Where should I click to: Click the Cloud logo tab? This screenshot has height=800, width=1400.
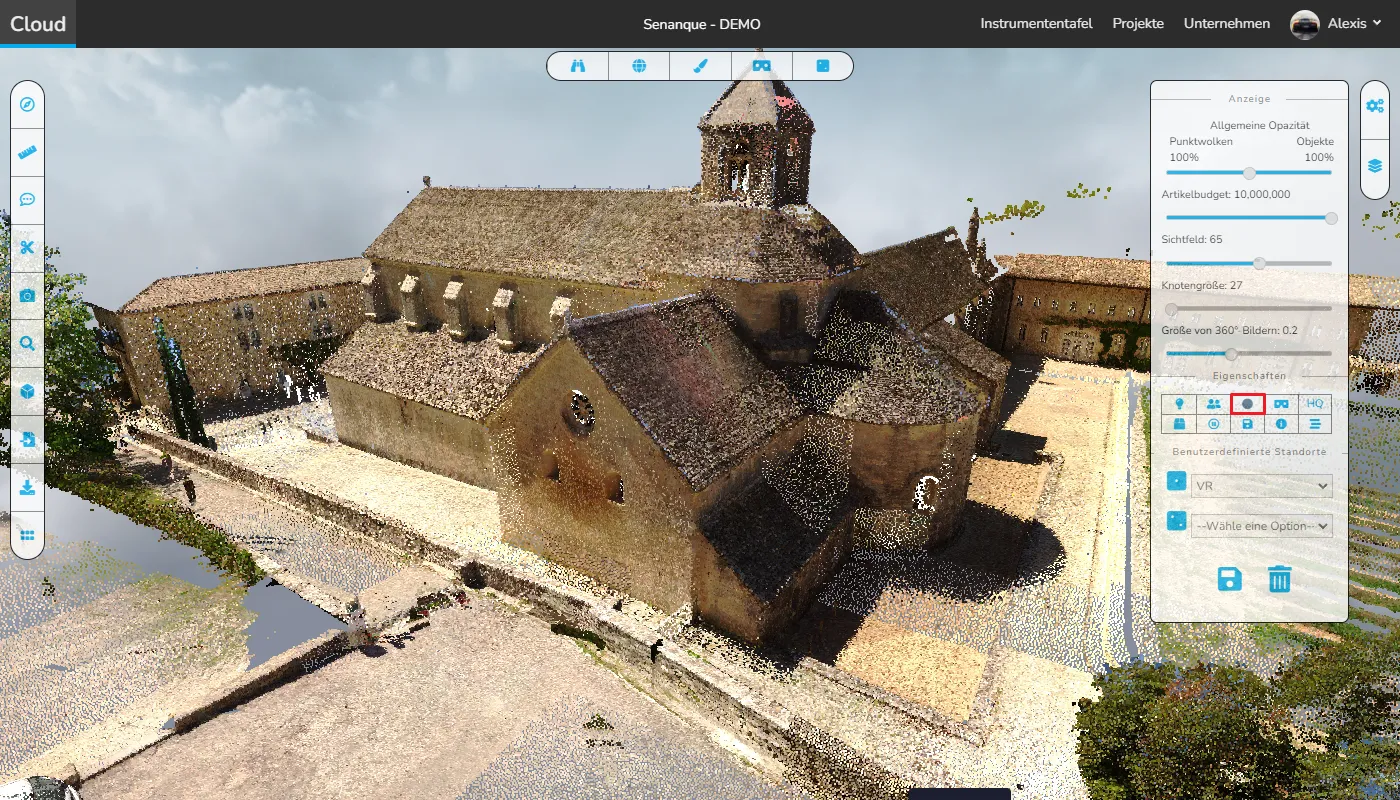38,24
